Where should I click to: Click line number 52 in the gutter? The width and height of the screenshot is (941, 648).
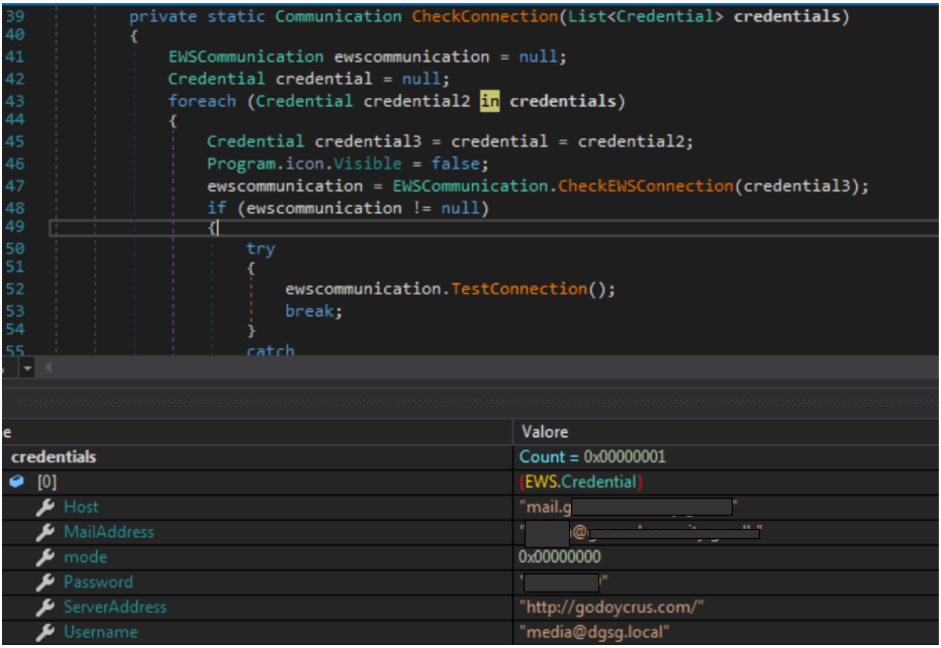point(16,289)
